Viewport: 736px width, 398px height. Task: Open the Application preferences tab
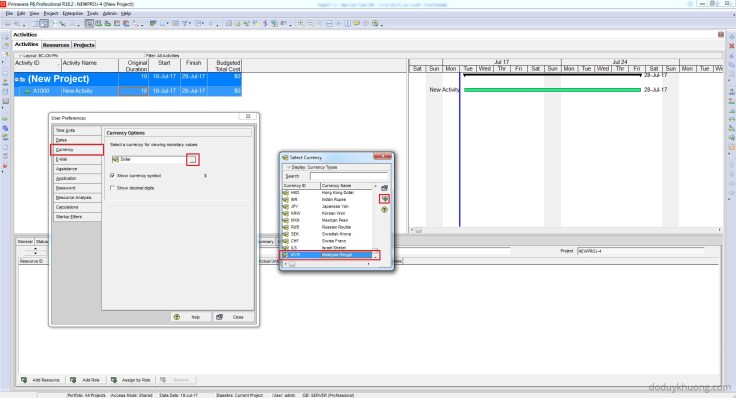(77, 178)
